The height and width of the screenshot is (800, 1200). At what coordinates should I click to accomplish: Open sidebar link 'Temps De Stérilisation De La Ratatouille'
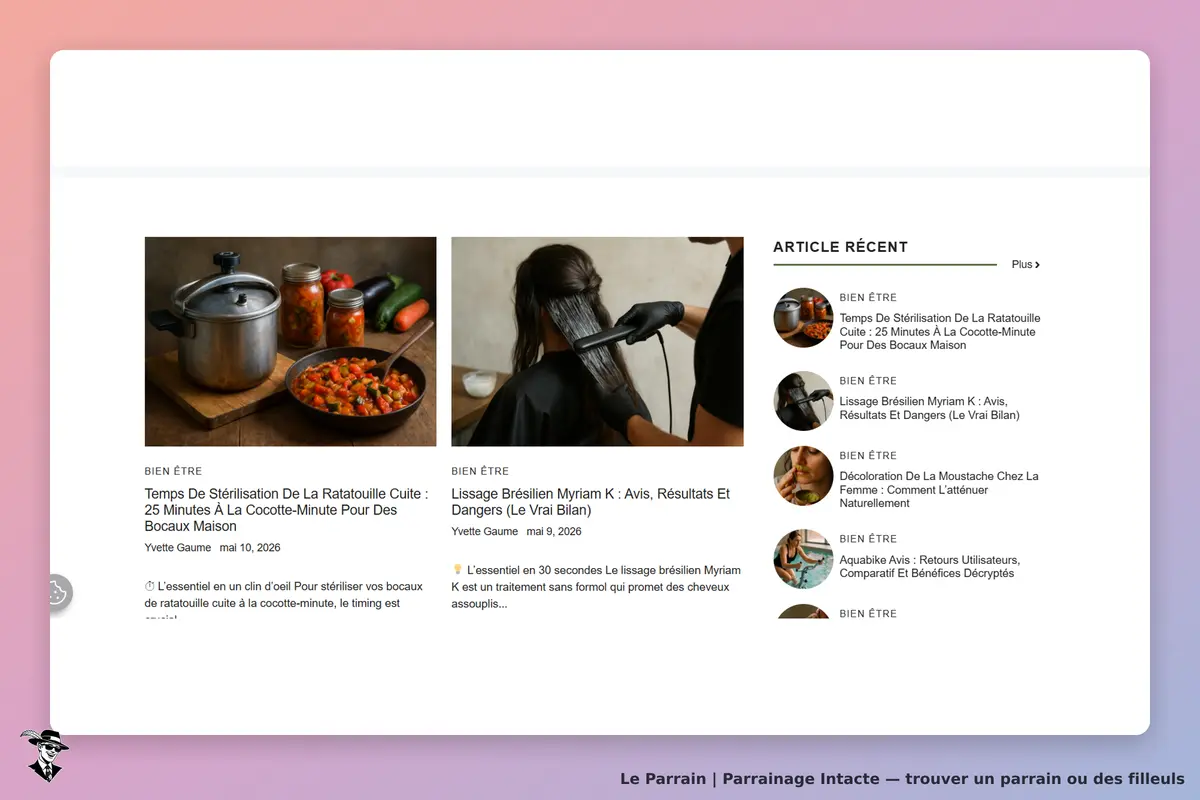[940, 332]
